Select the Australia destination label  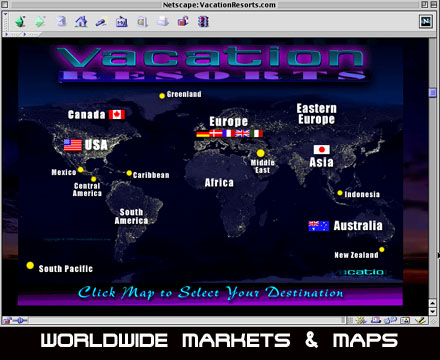[x=358, y=226]
